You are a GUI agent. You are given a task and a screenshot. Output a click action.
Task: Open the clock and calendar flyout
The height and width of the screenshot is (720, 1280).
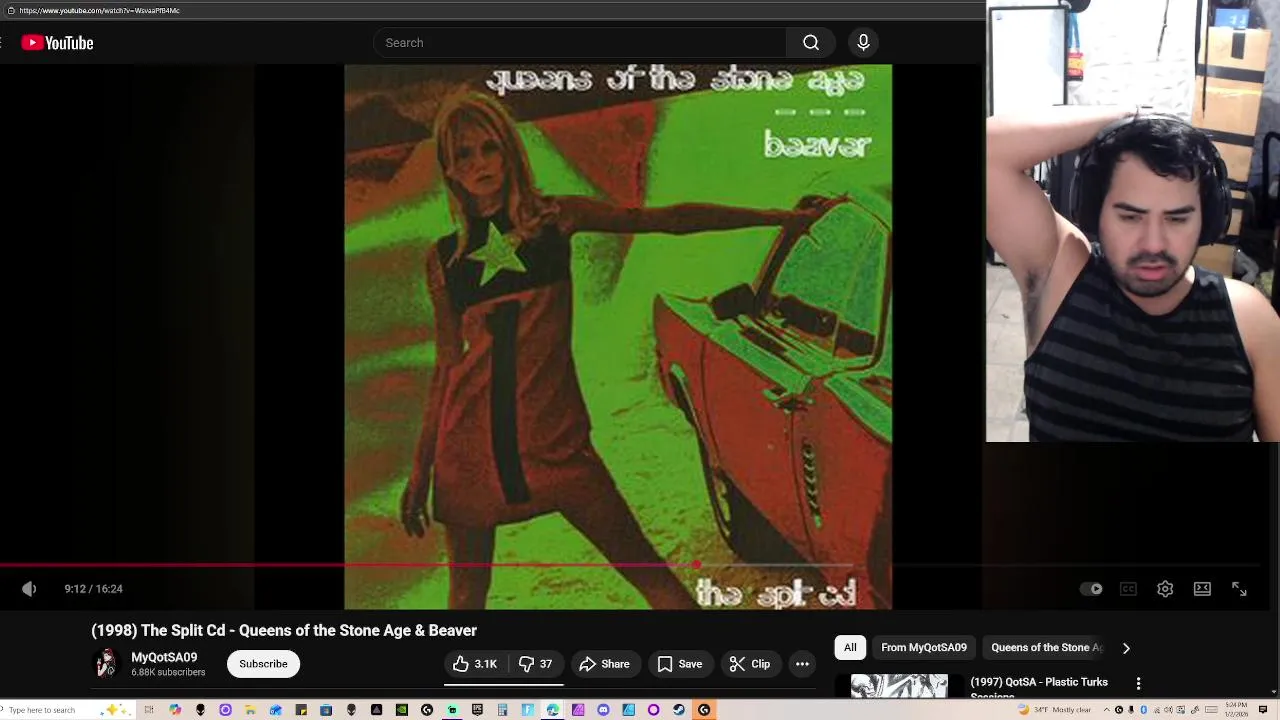pyautogui.click(x=1236, y=710)
